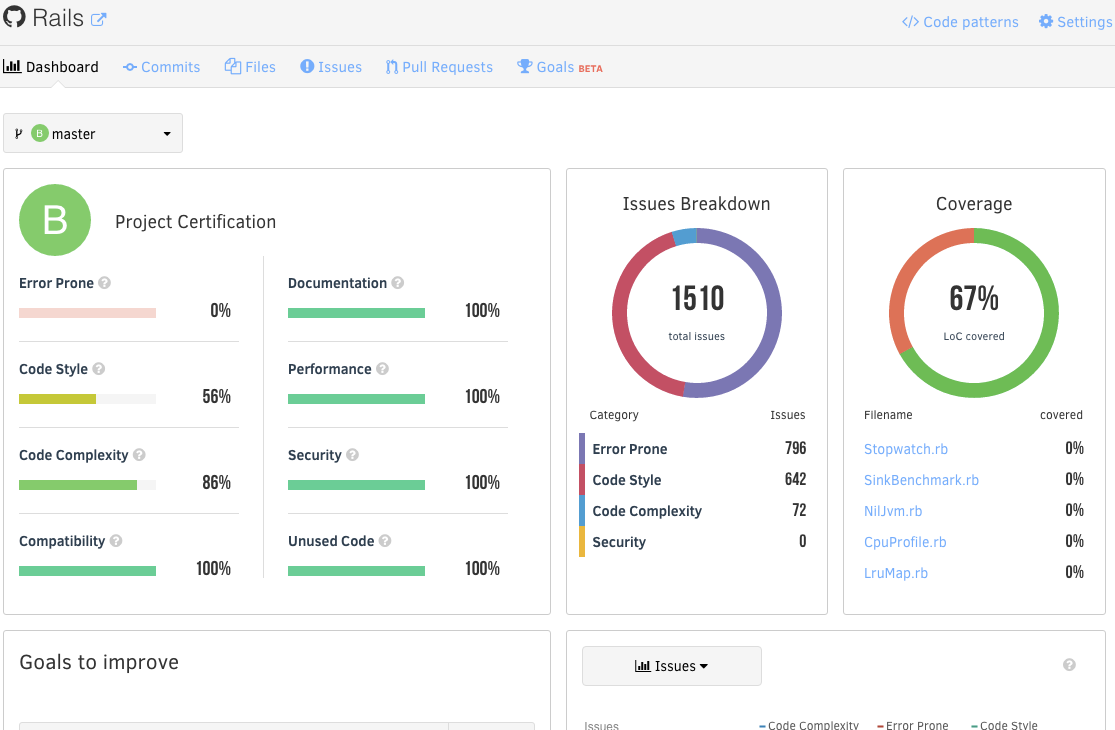
Task: Click the GitHub octocat icon beside Rails
Action: [14, 16]
